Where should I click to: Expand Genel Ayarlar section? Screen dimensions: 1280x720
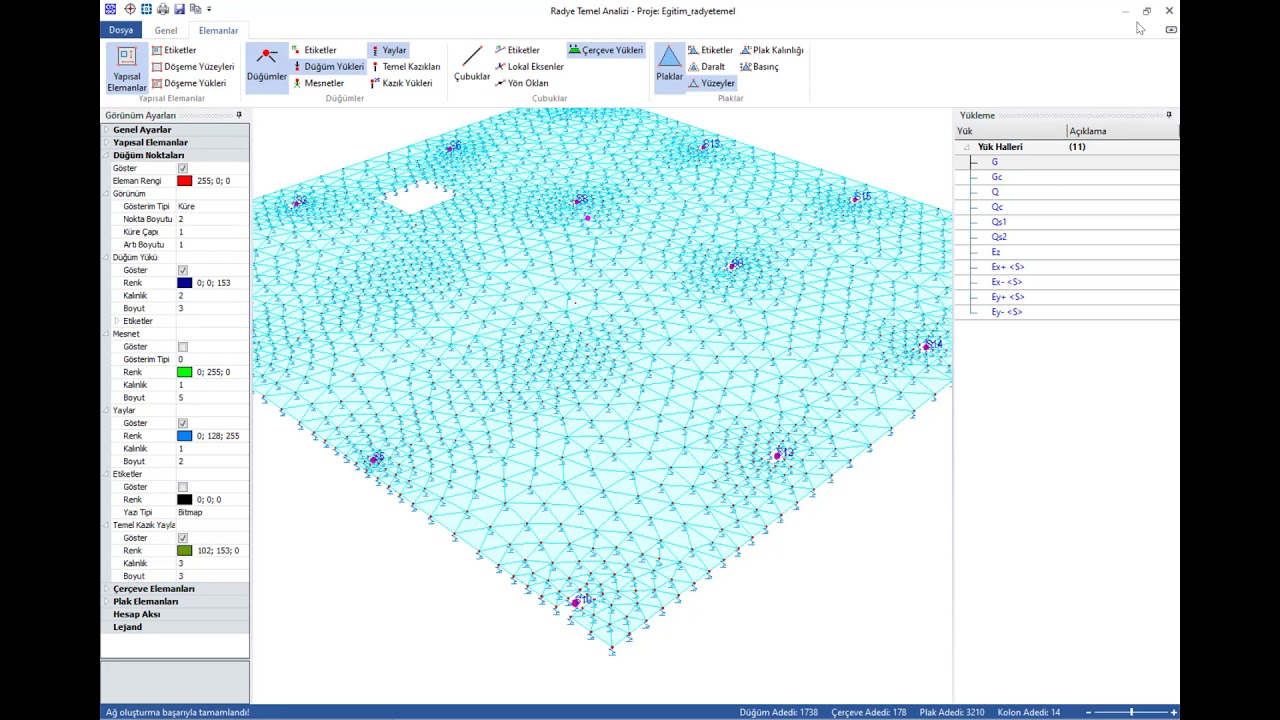click(x=107, y=130)
